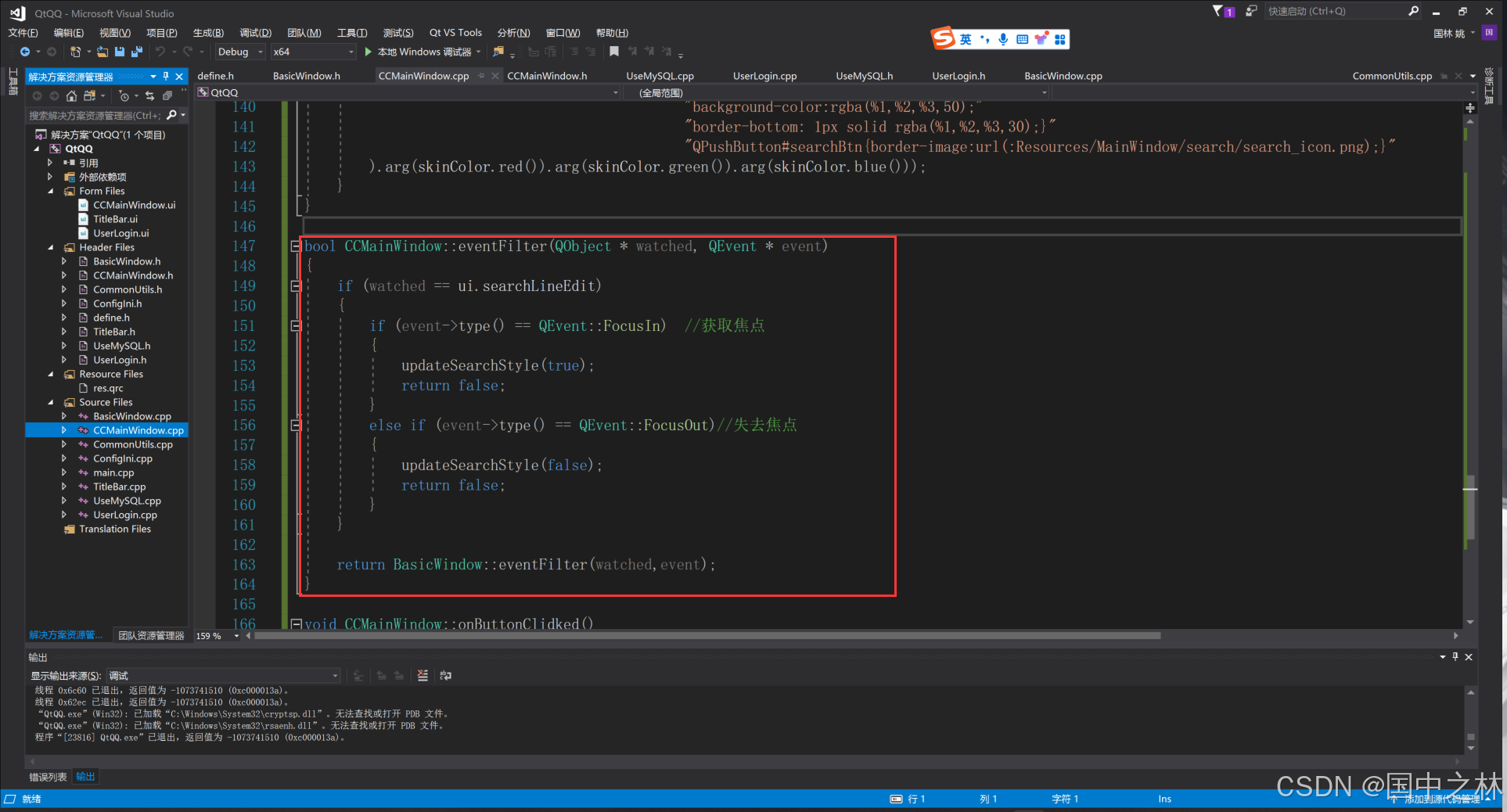Expand the 外部依赖项 node
This screenshot has height=812, width=1507.
coord(50,177)
